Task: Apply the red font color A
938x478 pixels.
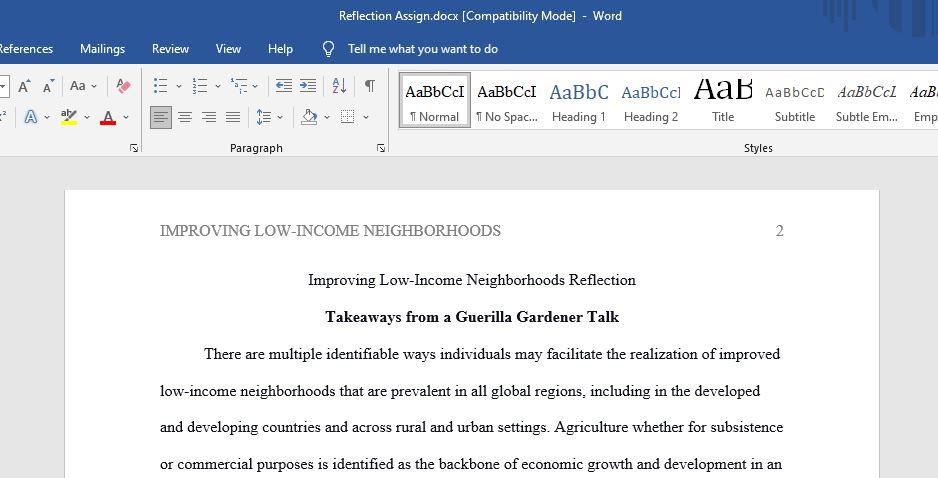Action: click(108, 117)
